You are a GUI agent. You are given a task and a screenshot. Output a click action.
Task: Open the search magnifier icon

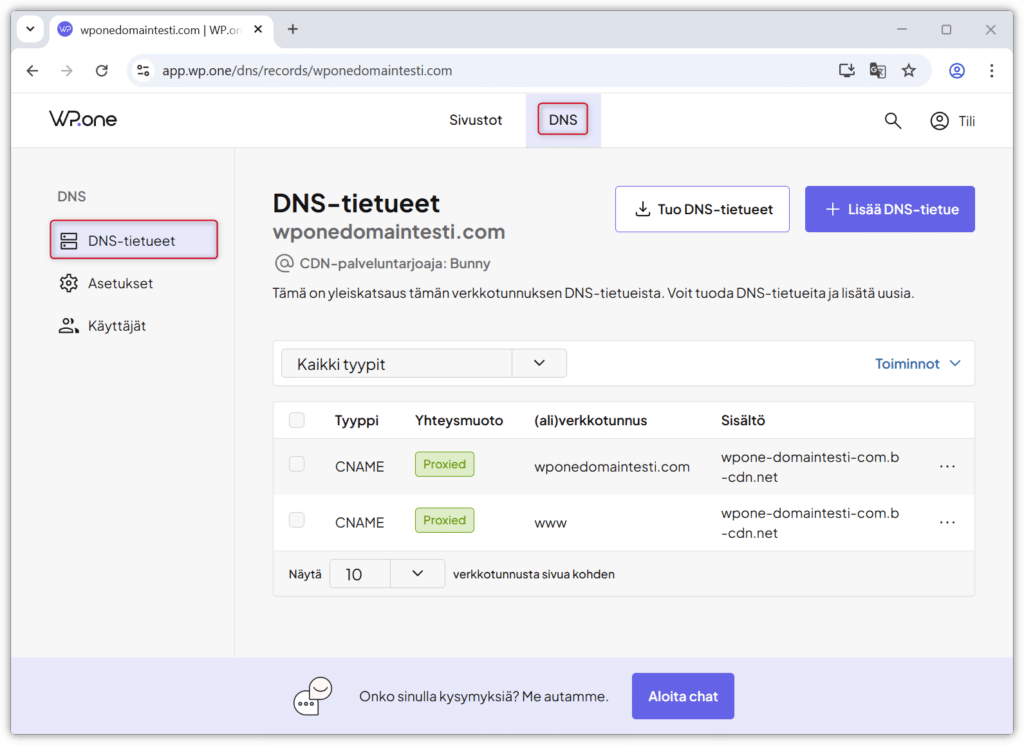(893, 121)
